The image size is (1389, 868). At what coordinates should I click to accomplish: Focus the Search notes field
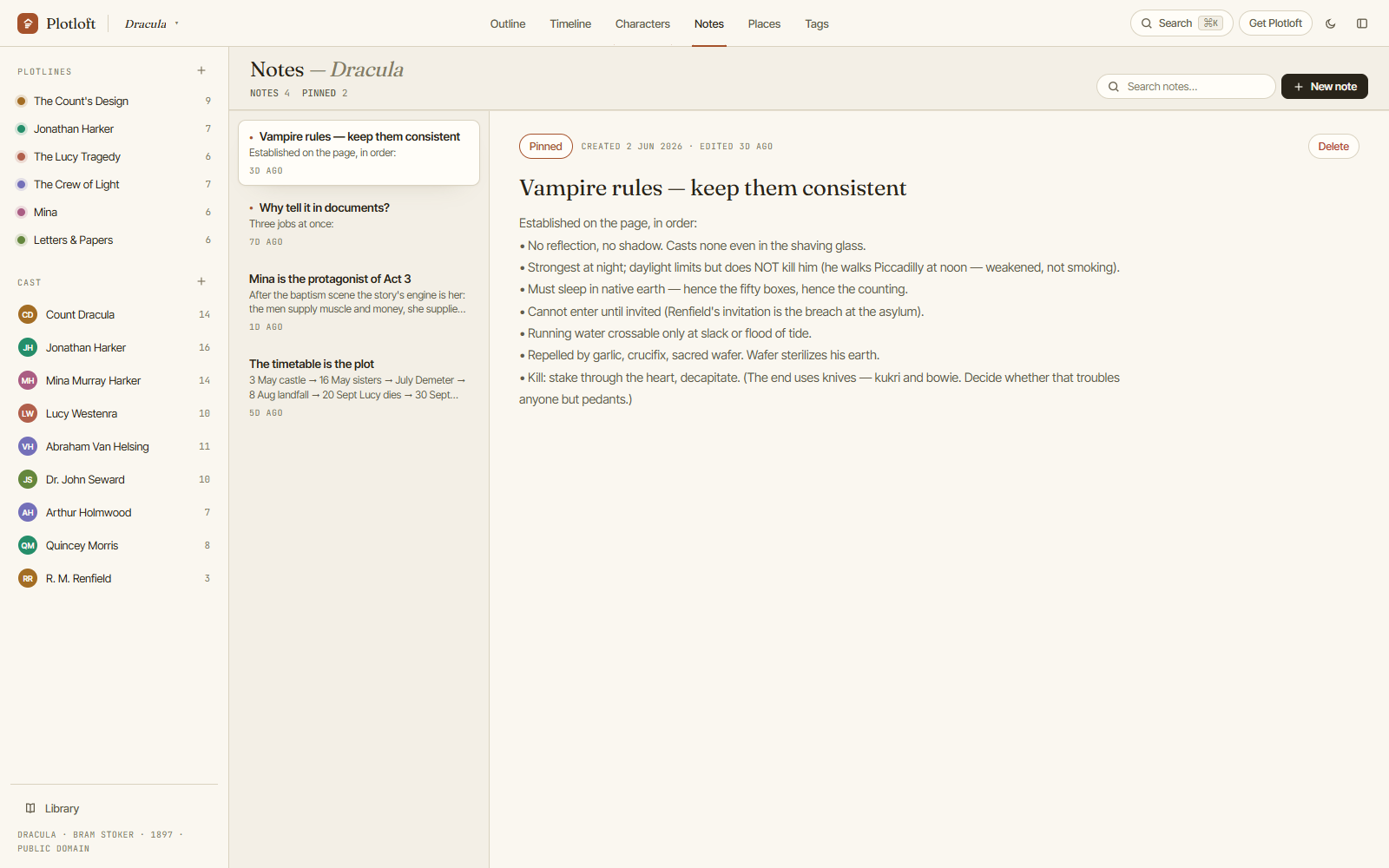[x=1186, y=87]
